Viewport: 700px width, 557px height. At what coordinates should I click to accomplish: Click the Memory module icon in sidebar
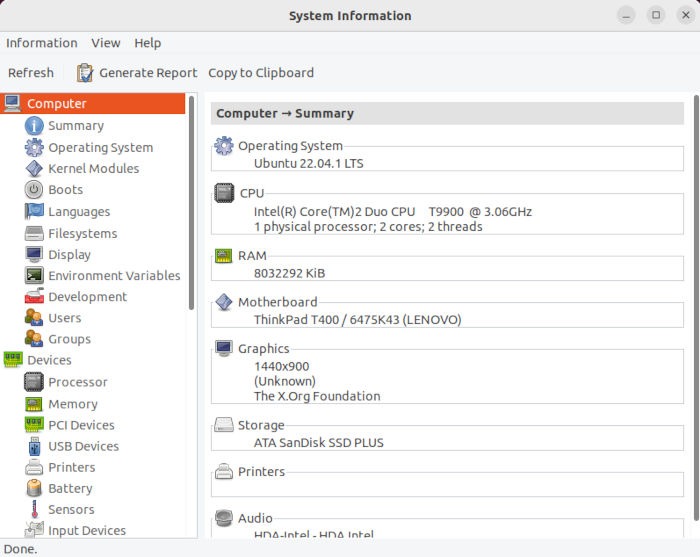pos(34,404)
